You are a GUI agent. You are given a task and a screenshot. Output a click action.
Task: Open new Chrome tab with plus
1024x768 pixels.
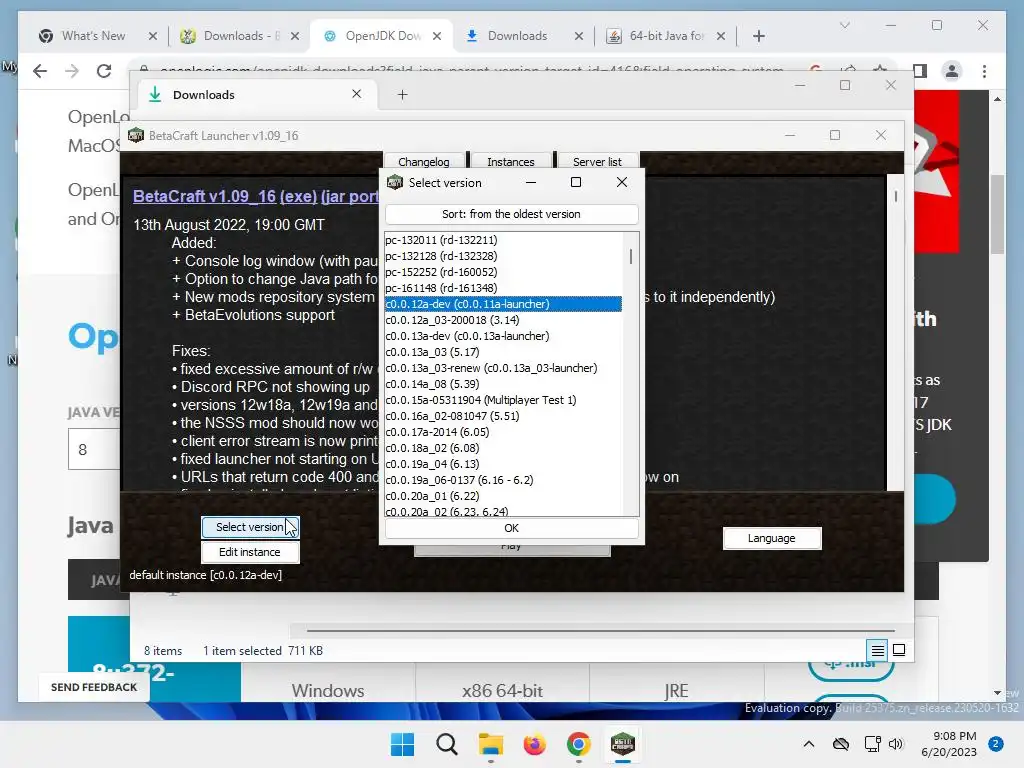click(758, 36)
